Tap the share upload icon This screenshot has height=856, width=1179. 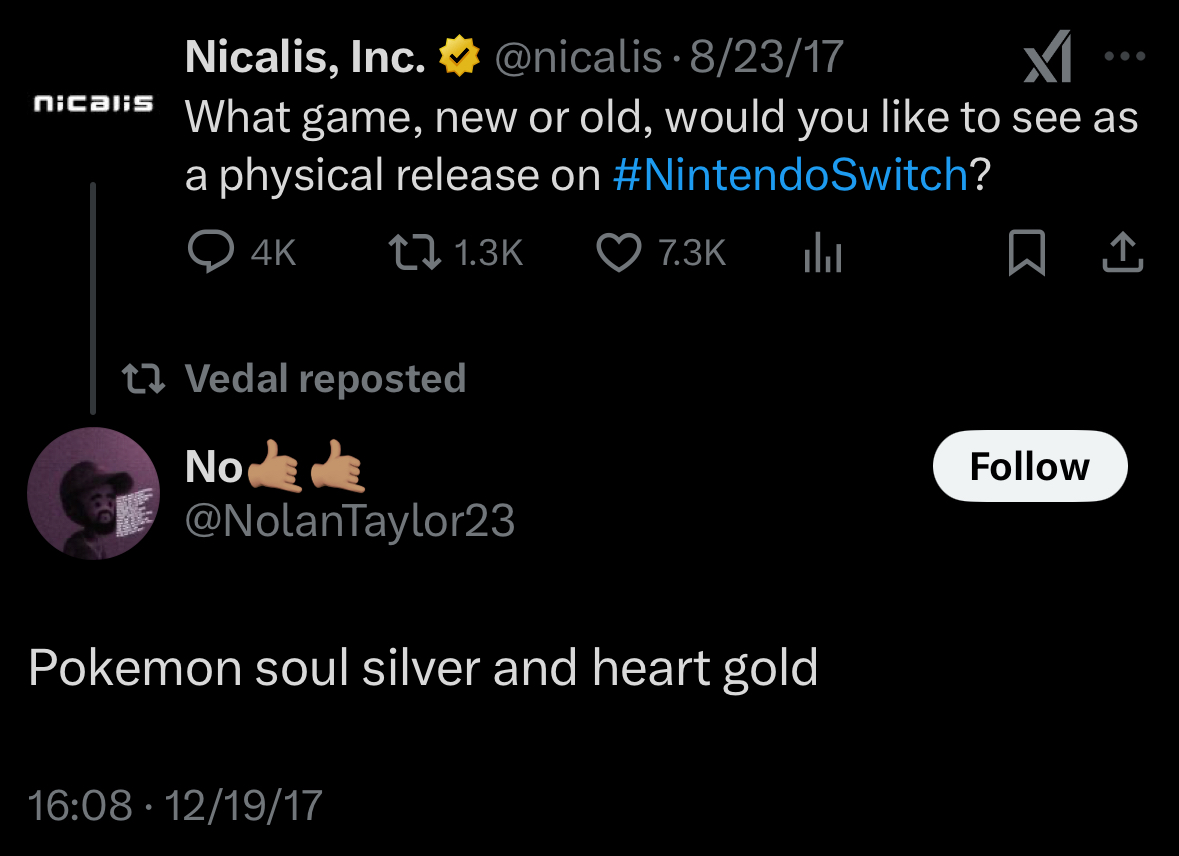pos(1121,253)
